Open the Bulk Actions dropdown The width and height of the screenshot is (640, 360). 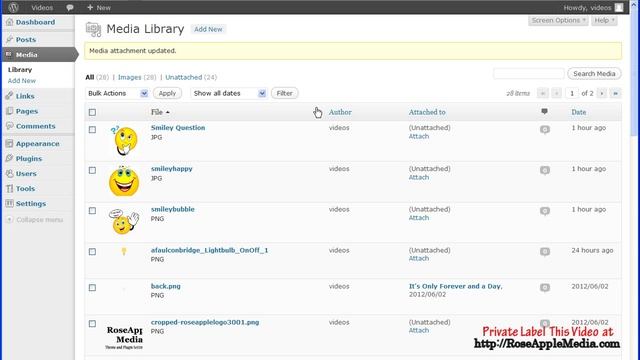tap(117, 93)
